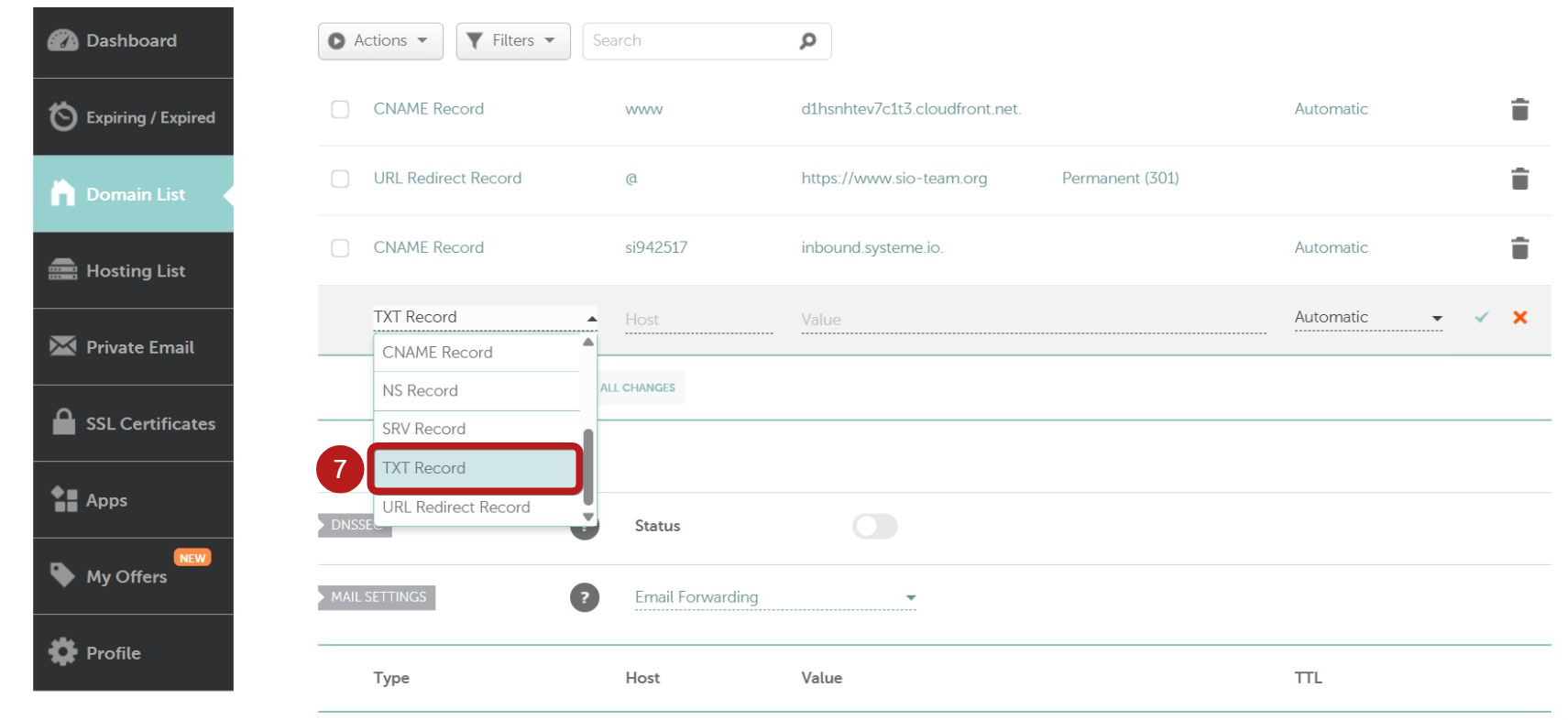The width and height of the screenshot is (1568, 720).
Task: Open Mail Settings help question icon
Action: (x=585, y=598)
